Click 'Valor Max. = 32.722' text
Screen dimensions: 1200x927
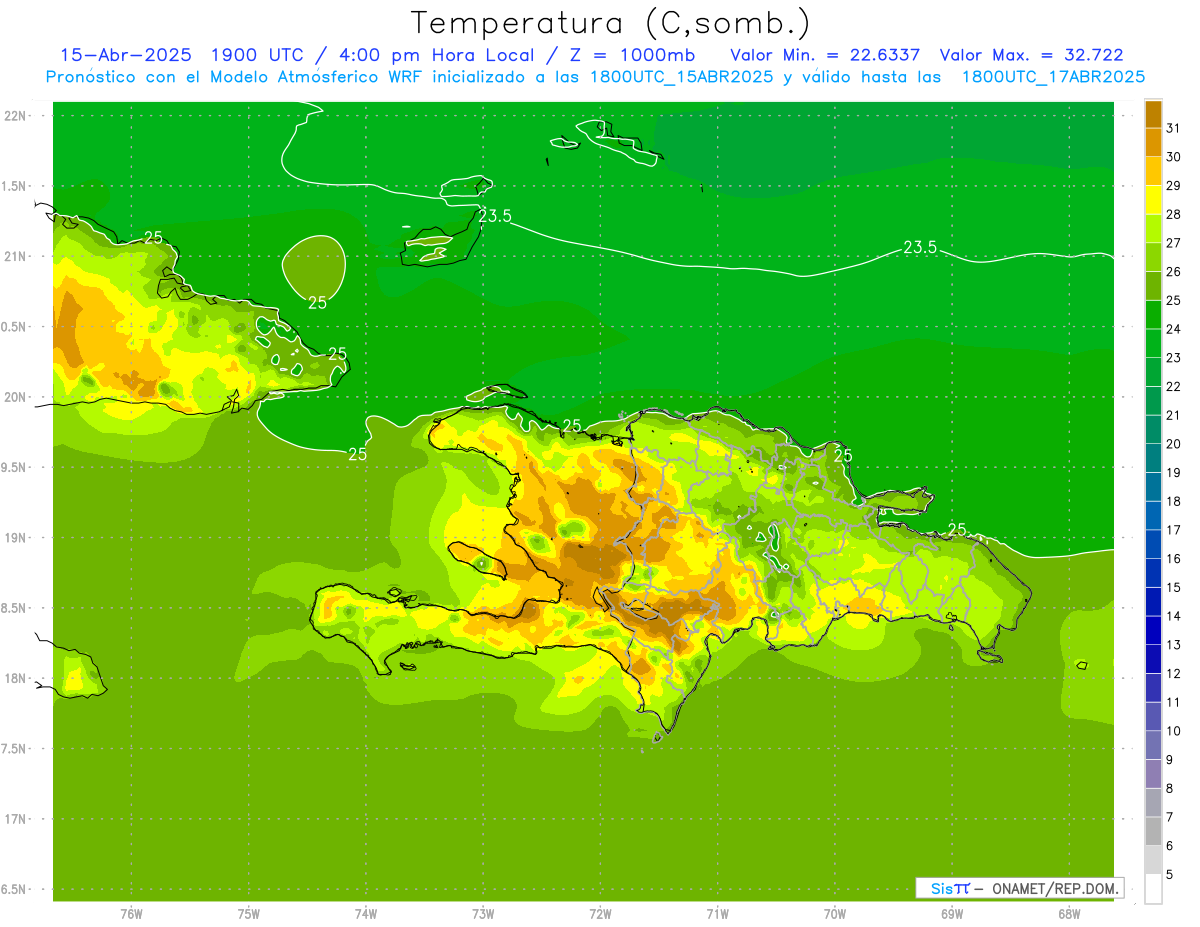[1031, 55]
